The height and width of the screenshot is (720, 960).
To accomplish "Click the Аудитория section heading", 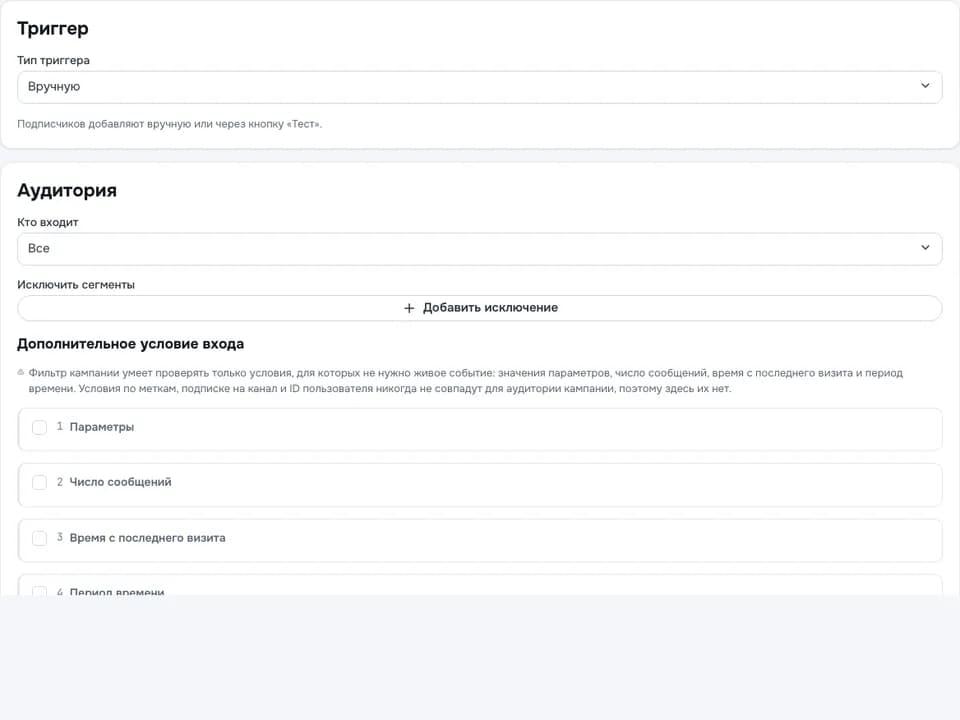I will click(x=67, y=190).
